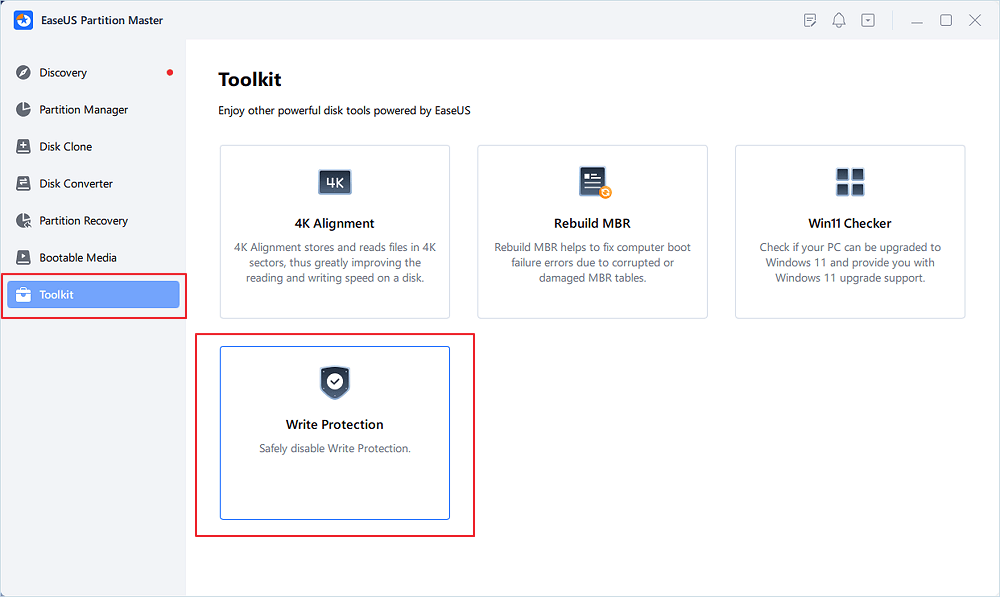Click the feedback note icon in title bar
The height and width of the screenshot is (597, 1000).
click(x=811, y=20)
